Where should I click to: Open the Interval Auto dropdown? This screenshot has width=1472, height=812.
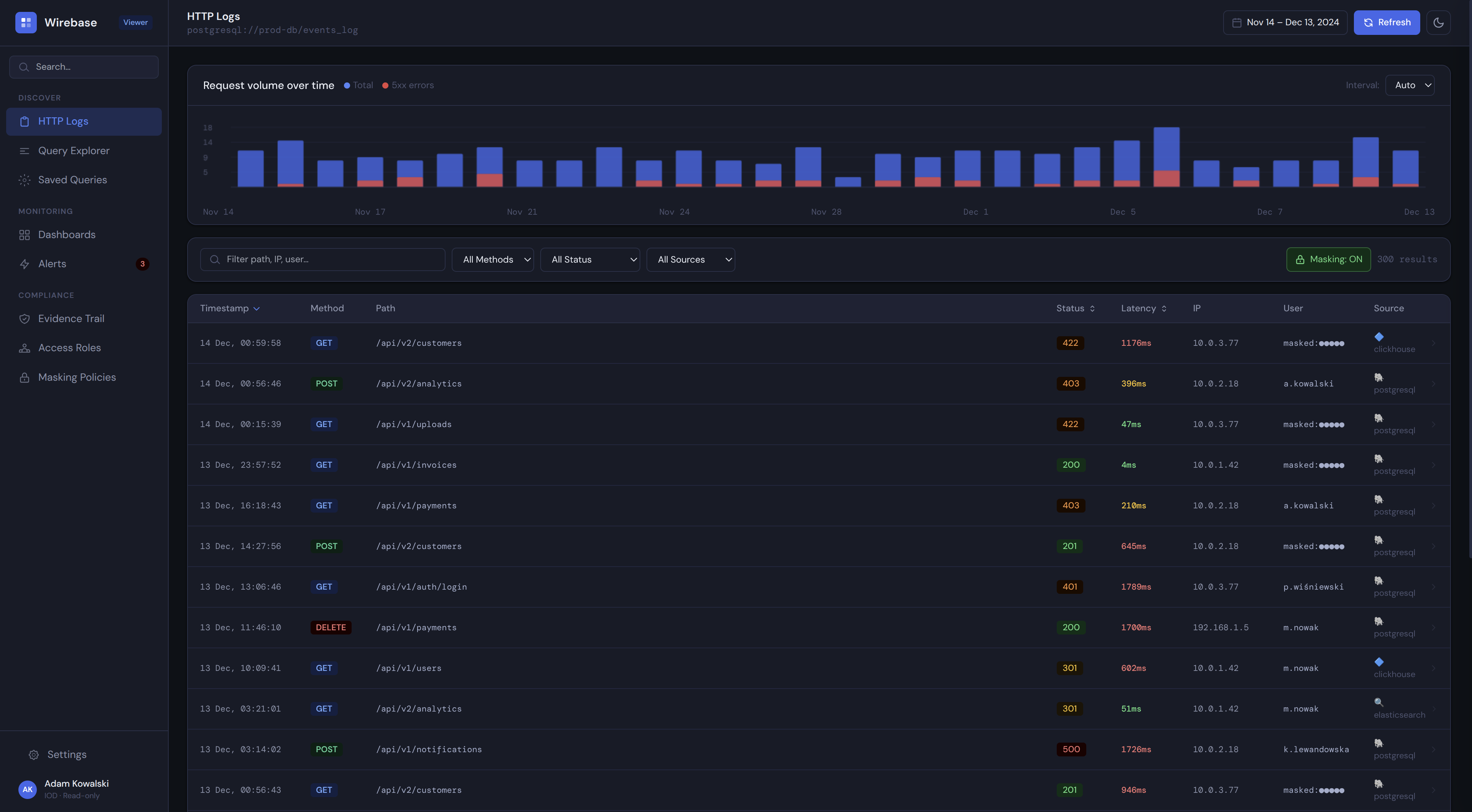pos(1410,85)
